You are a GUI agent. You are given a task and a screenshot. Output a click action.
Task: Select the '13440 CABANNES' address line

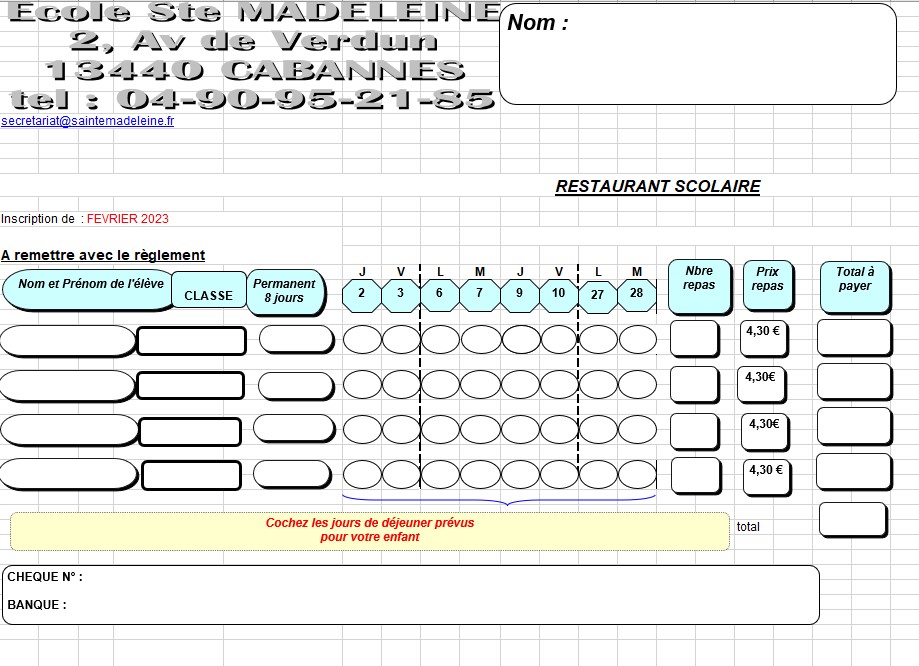pyautogui.click(x=255, y=70)
